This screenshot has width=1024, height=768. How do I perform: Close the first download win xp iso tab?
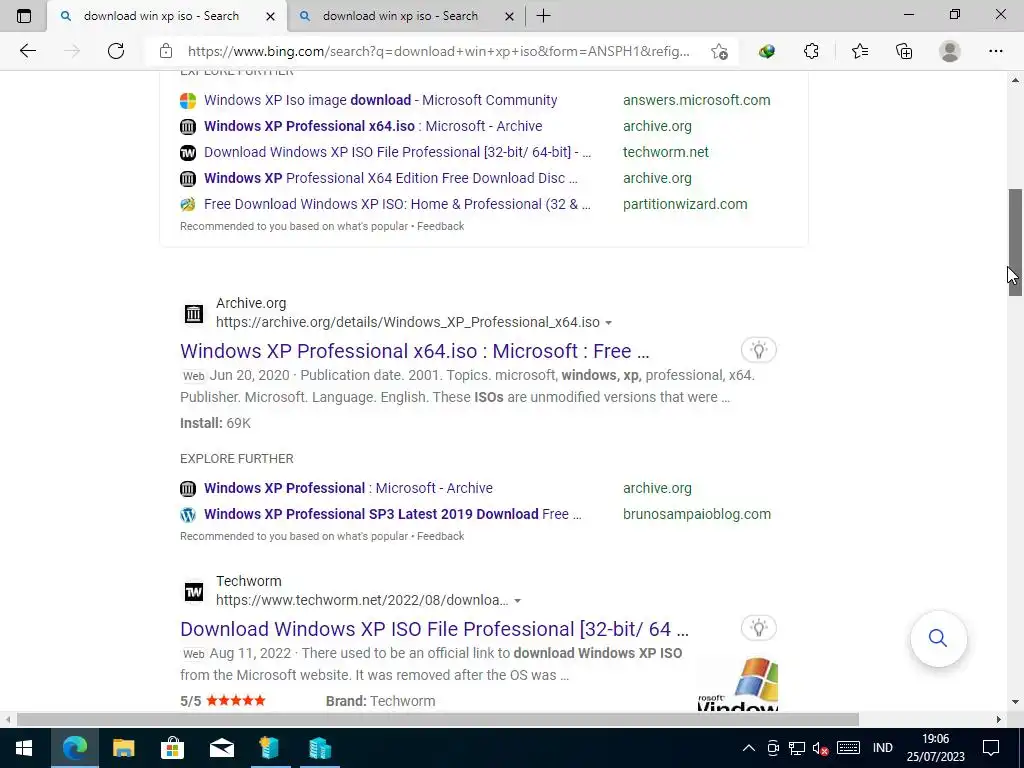[270, 16]
